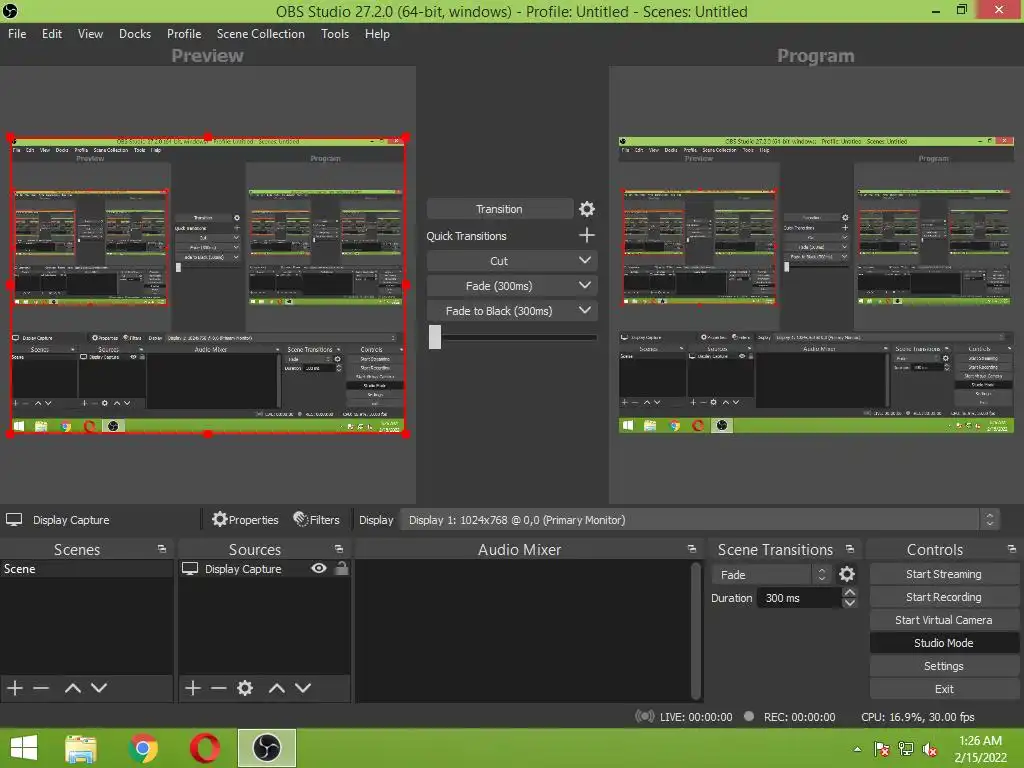The image size is (1024, 768).
Task: Launch Google Chrome from the taskbar
Action: (143, 748)
